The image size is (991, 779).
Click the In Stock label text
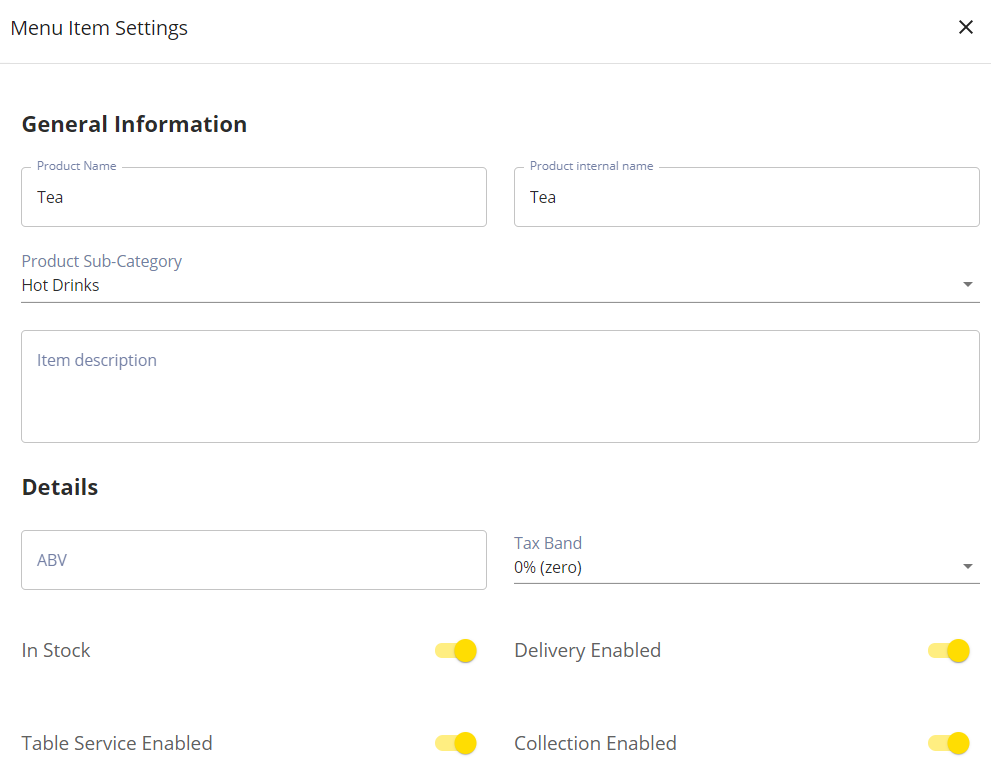[56, 650]
